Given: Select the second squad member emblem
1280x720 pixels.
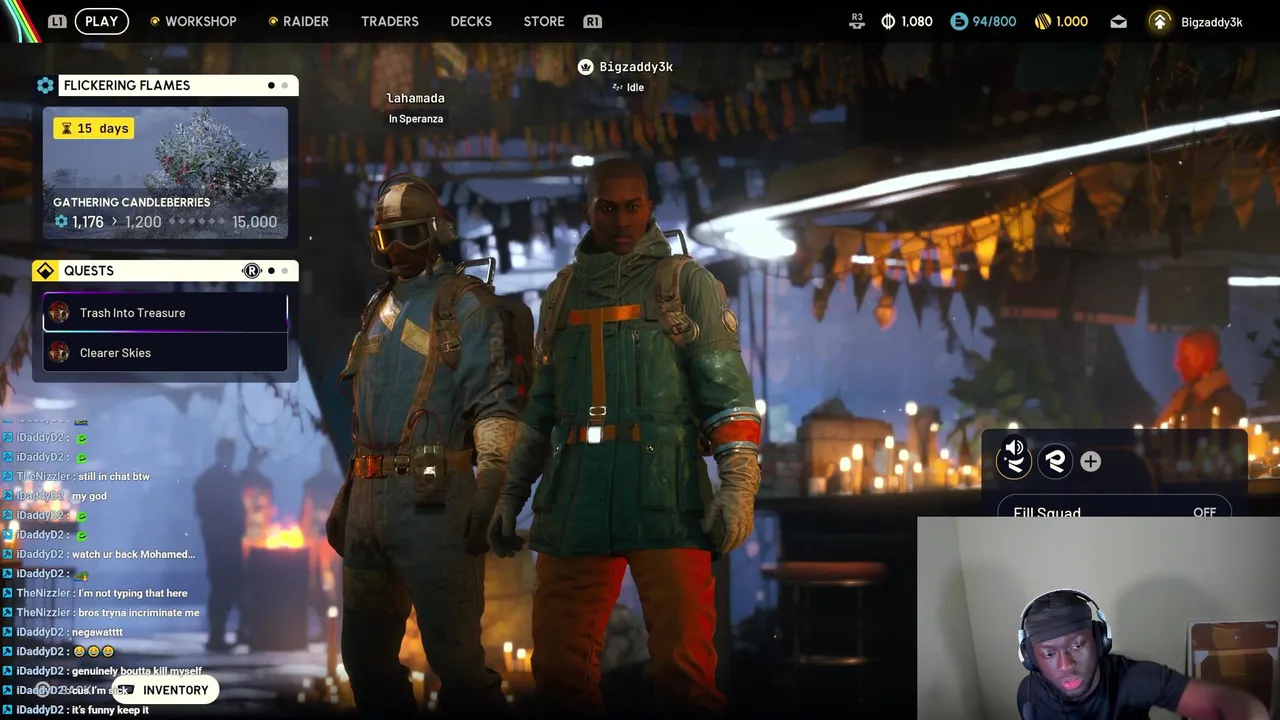Looking at the screenshot, I should click(1055, 461).
